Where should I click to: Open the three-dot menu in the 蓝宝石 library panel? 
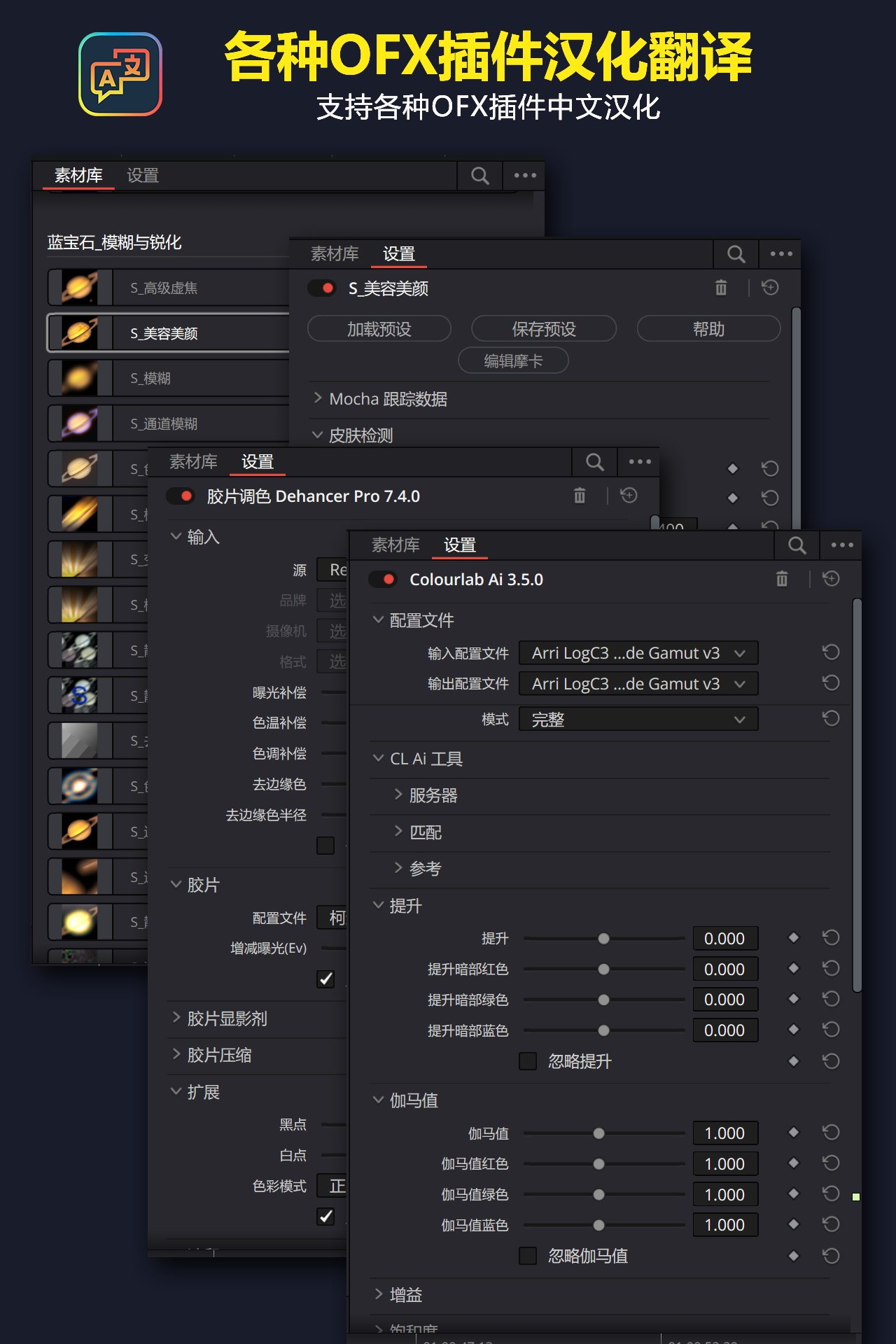pos(525,176)
